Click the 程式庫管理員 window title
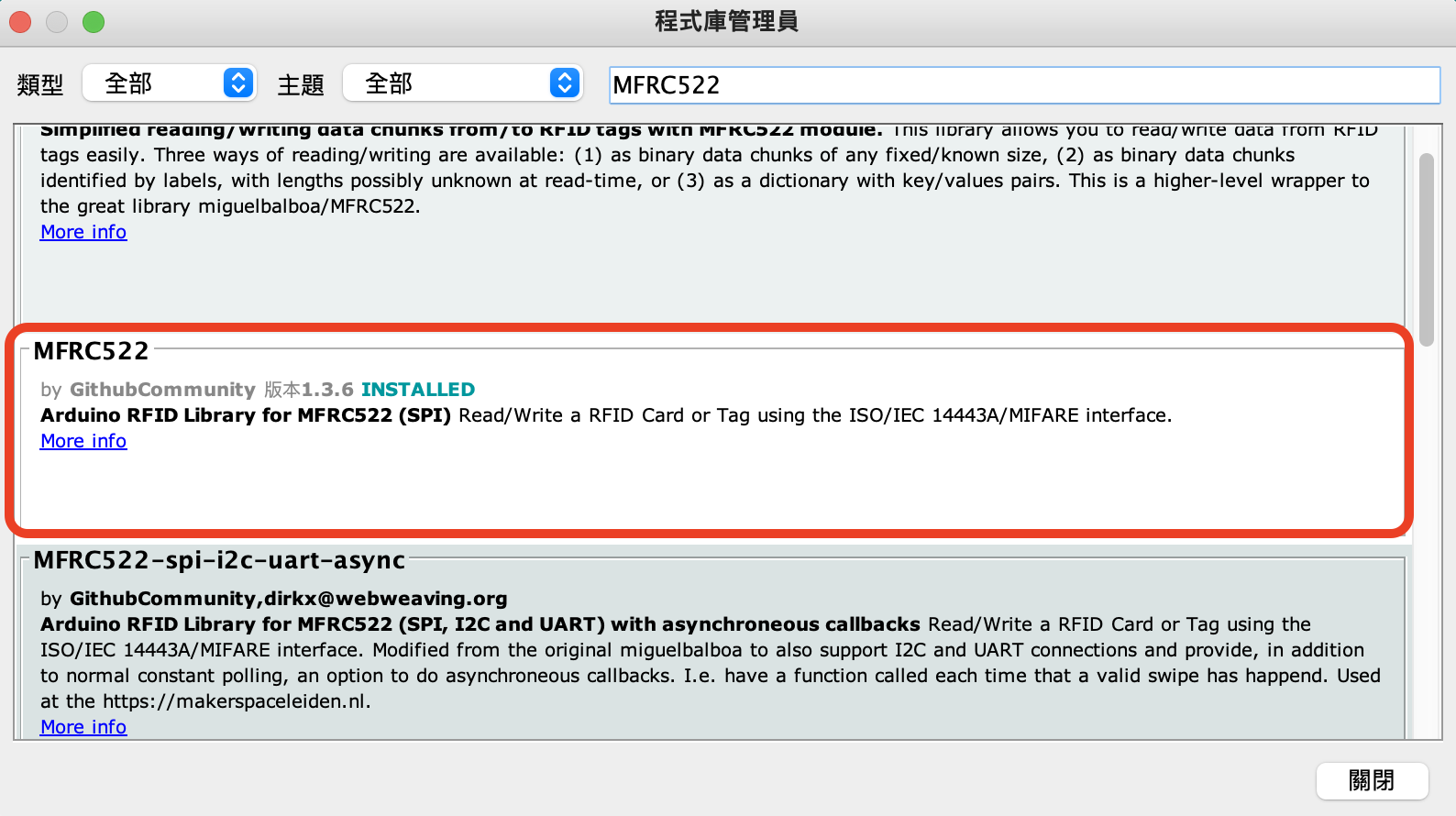The image size is (1456, 816). coord(727,21)
